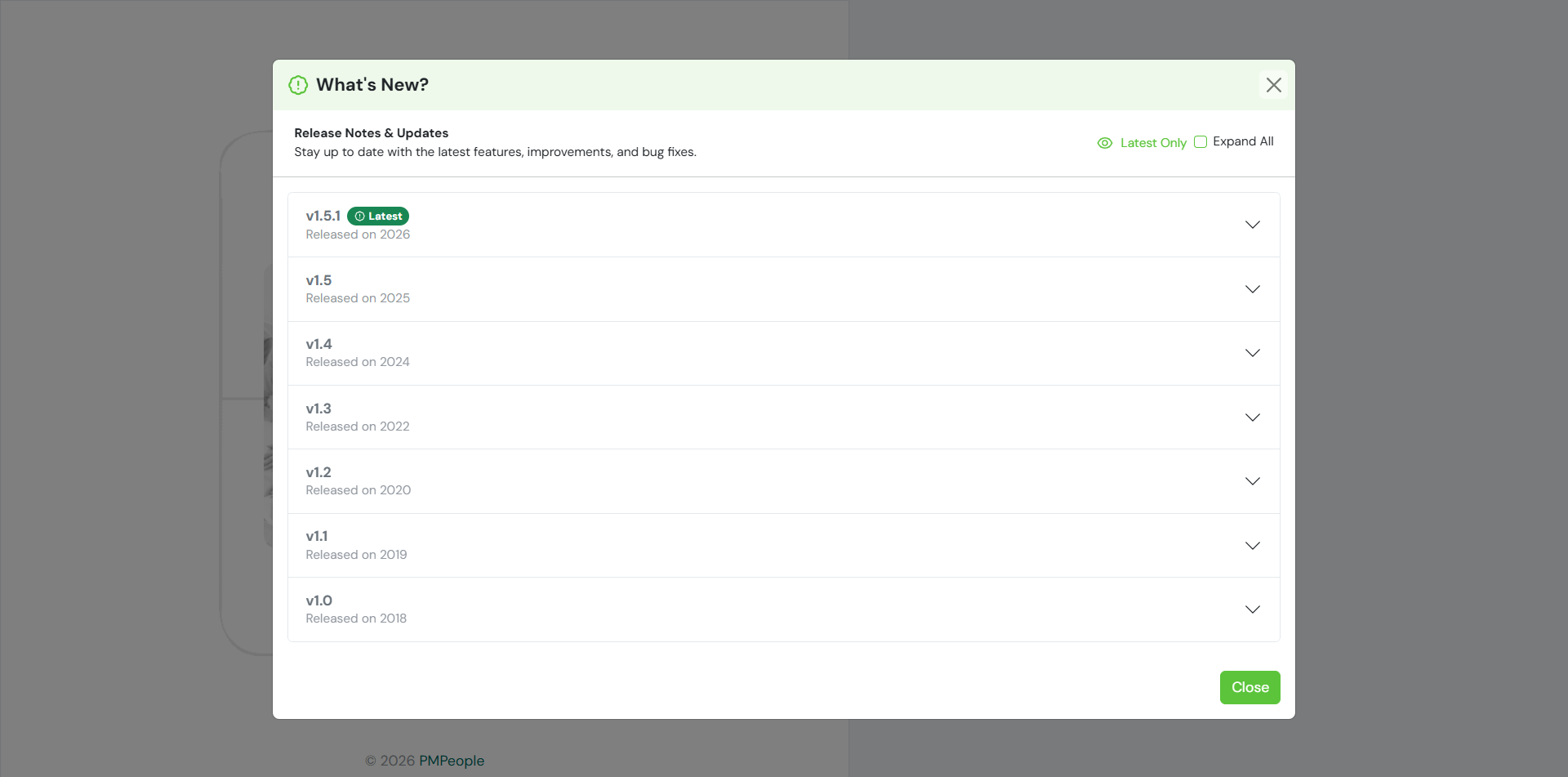Select the v1.5.1 version title
This screenshot has height=777, width=1568.
point(323,217)
